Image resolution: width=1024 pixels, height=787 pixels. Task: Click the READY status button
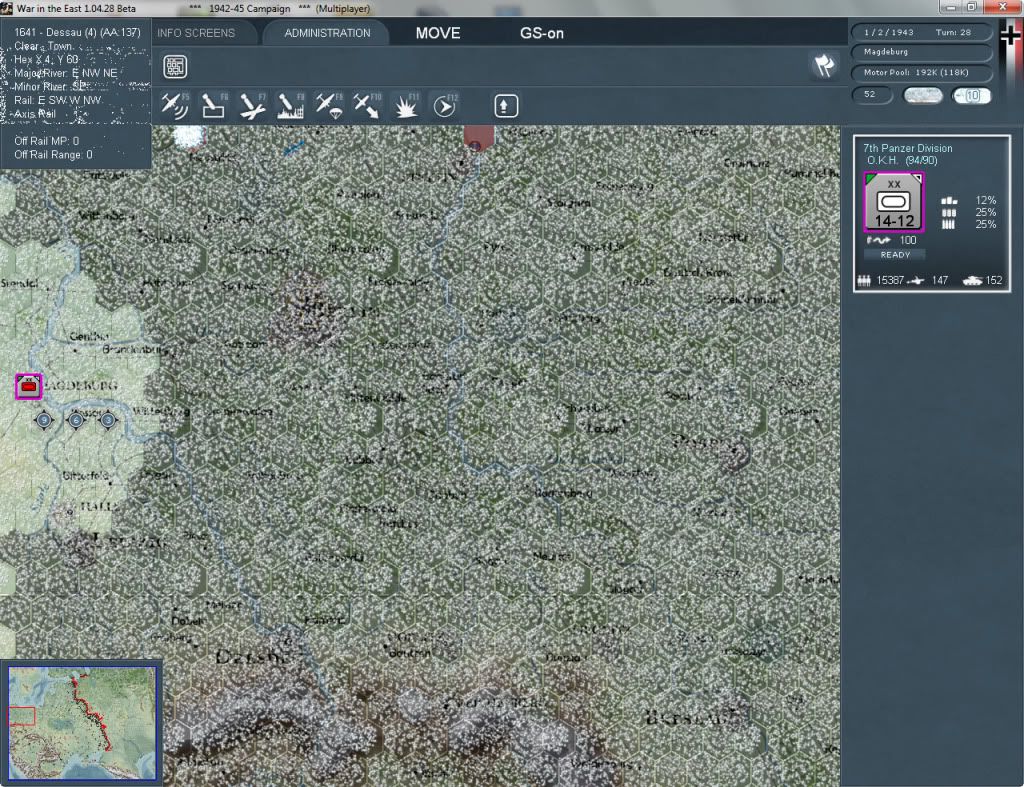(895, 255)
